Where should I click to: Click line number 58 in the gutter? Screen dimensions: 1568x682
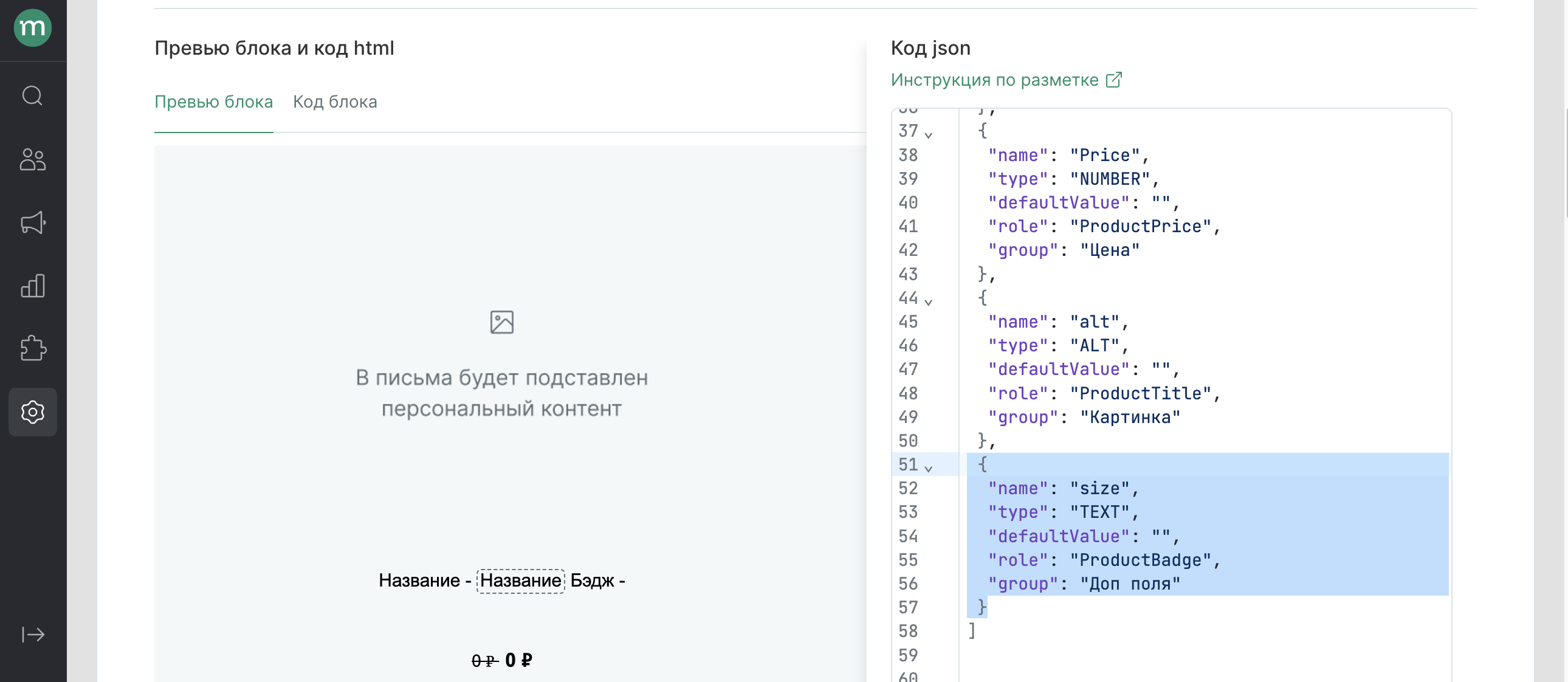click(x=908, y=632)
